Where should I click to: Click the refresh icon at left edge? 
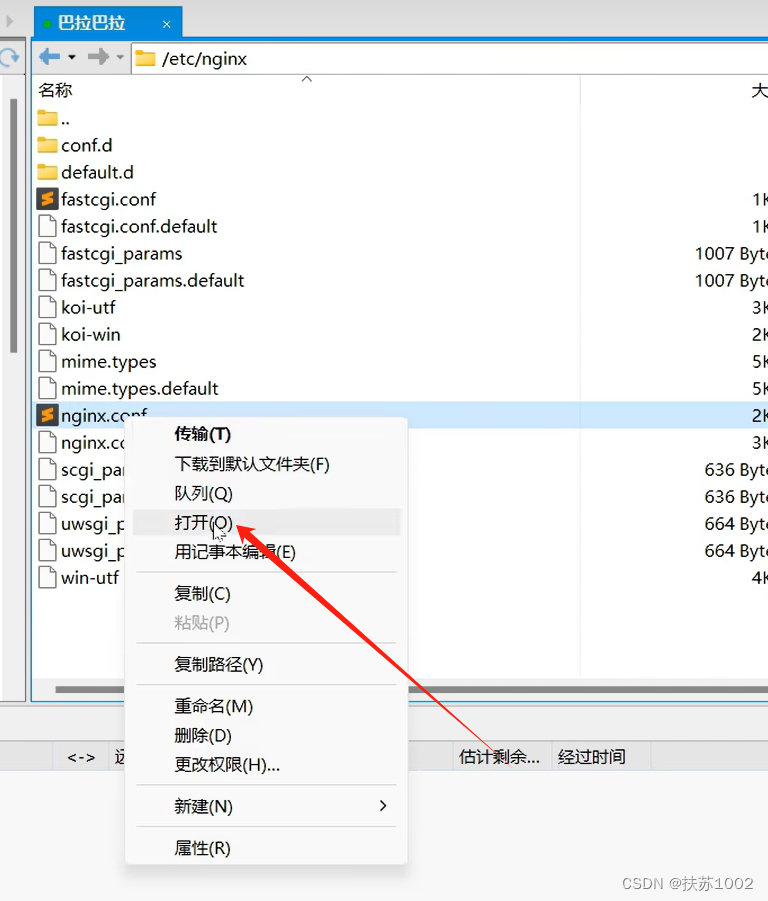coord(9,58)
